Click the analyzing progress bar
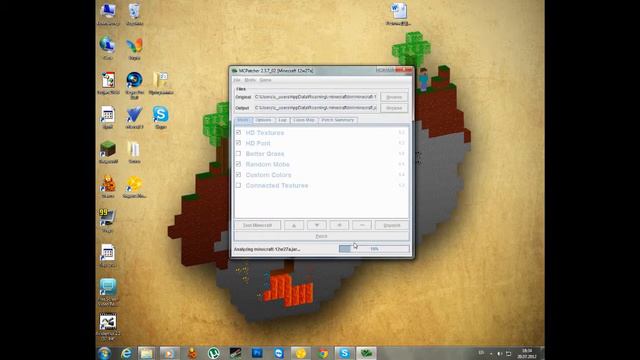Screen dimensions: 640x360 point(374,249)
